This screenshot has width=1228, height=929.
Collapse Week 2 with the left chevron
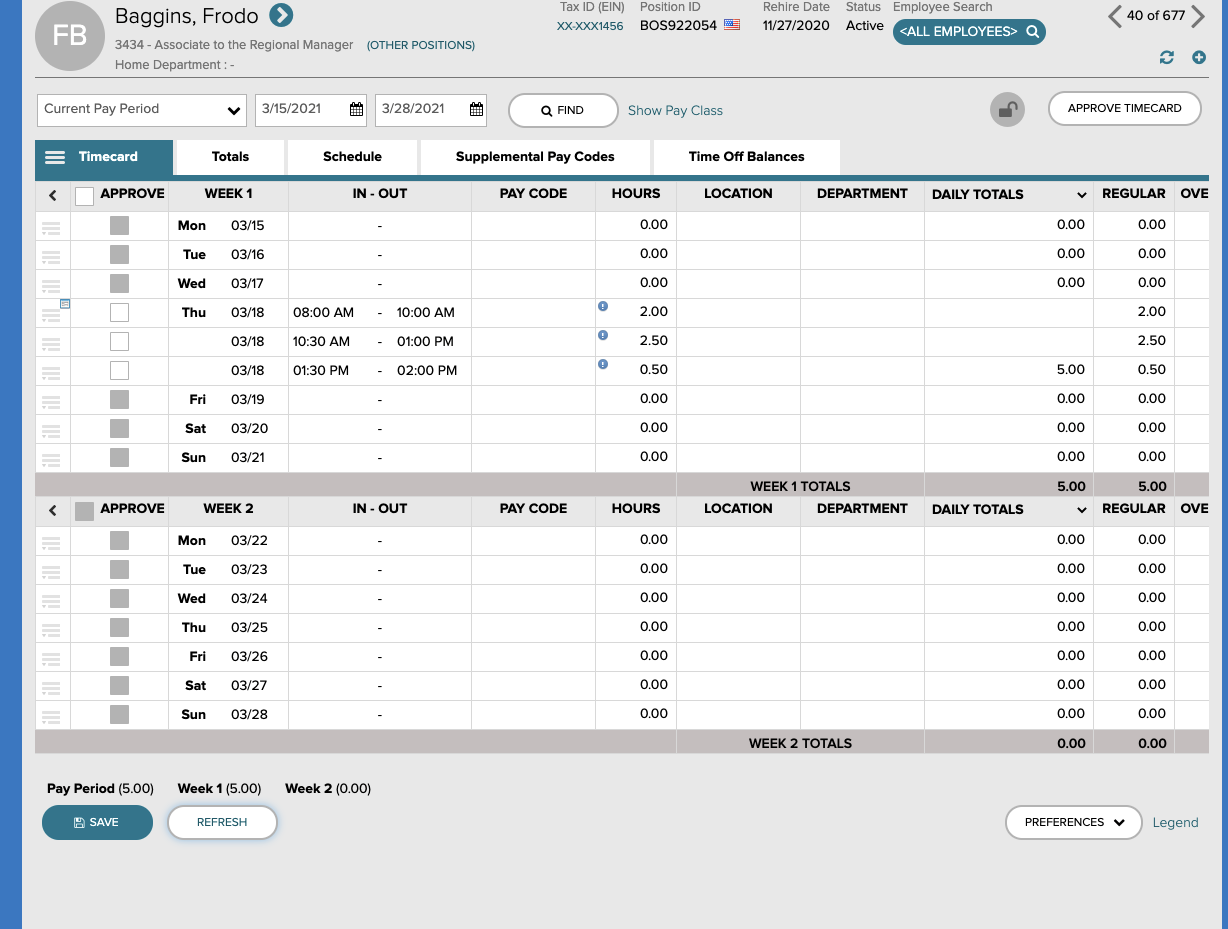(52, 511)
